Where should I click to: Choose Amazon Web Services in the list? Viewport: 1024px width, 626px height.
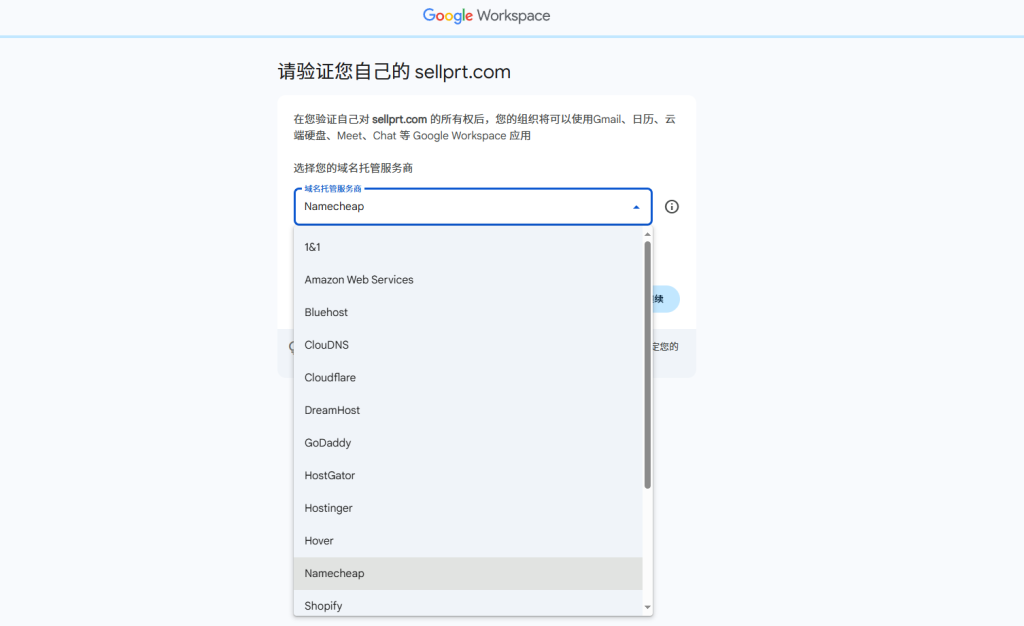[x=358, y=279]
